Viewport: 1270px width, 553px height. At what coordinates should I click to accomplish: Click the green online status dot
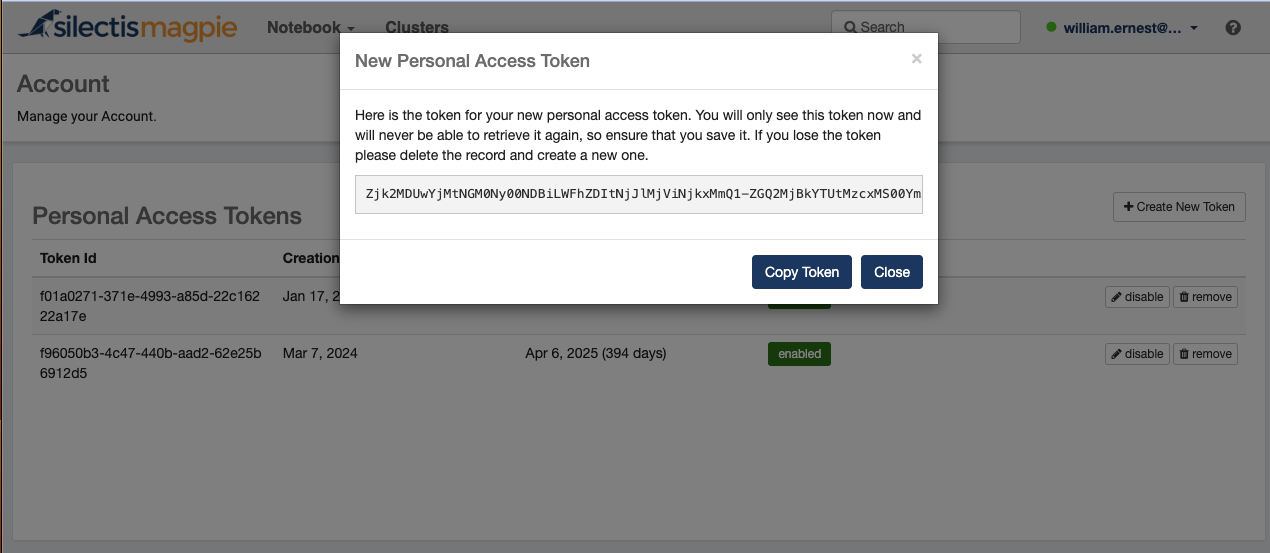(1051, 27)
